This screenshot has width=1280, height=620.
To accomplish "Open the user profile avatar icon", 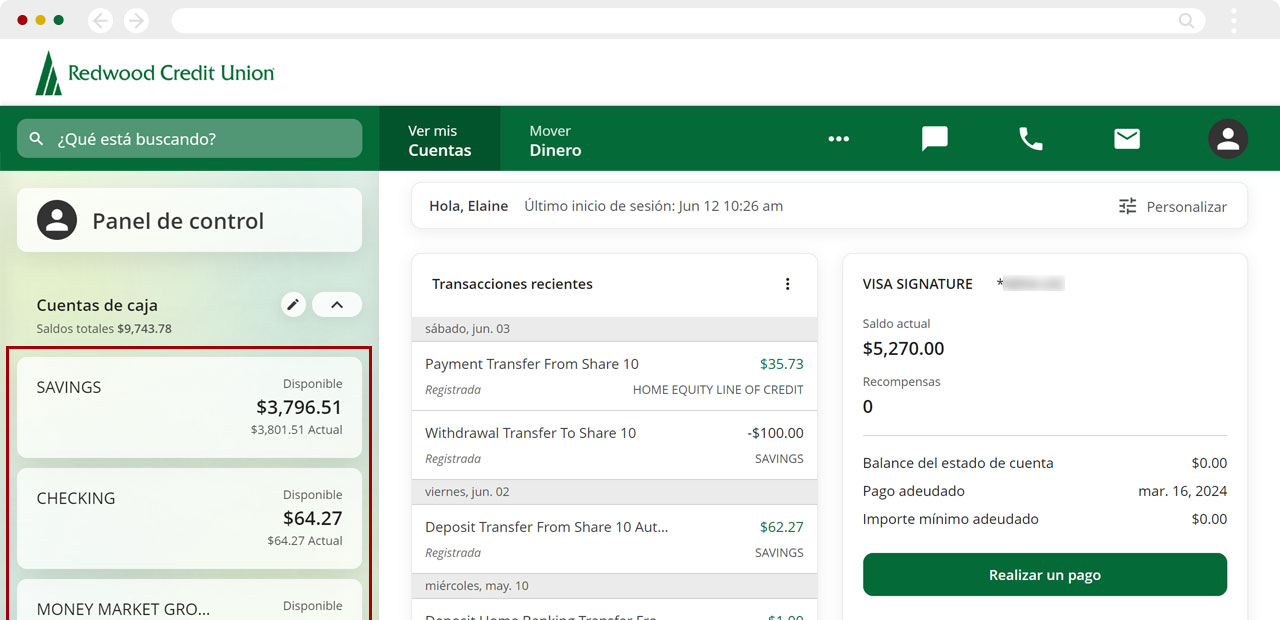I will tap(1227, 139).
